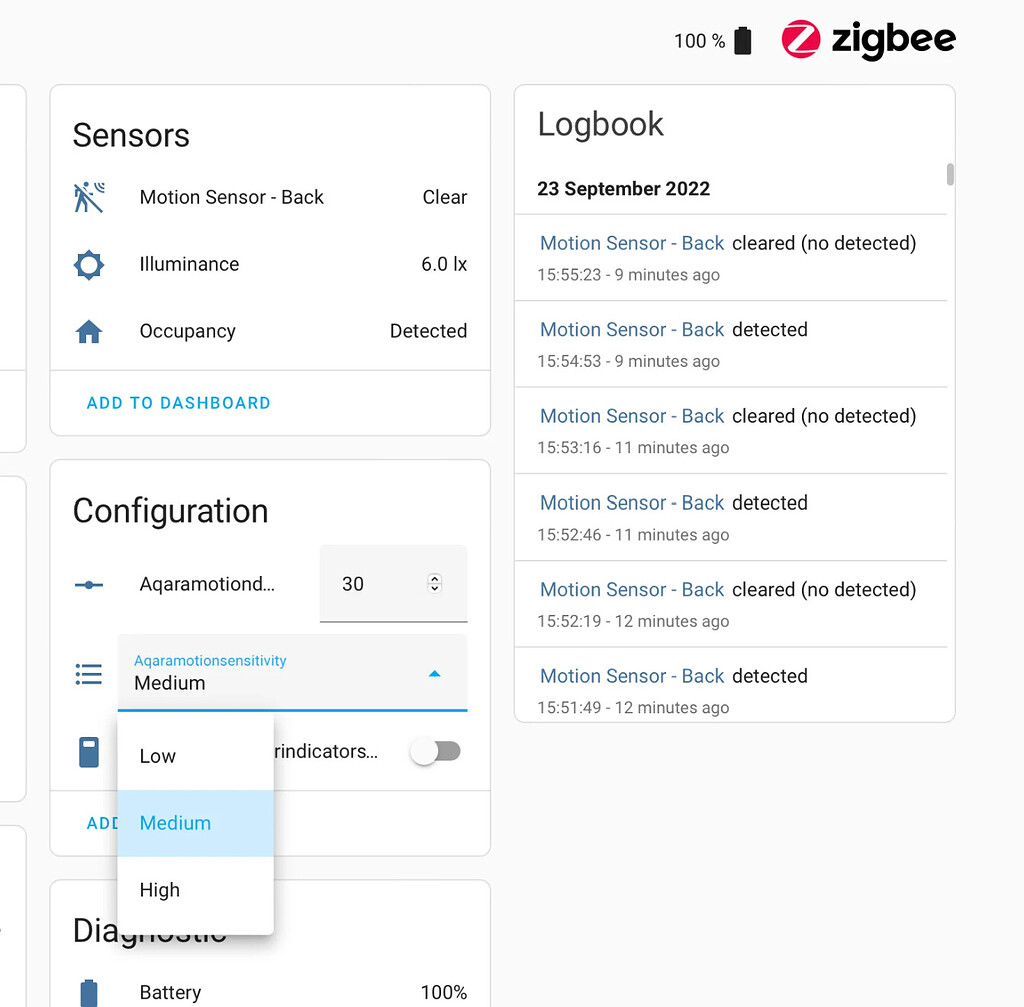Screen dimensions: 1024x1007
Task: Collapse the Aqaramotionsensitivity dropdown arrow
Action: pyautogui.click(x=434, y=674)
